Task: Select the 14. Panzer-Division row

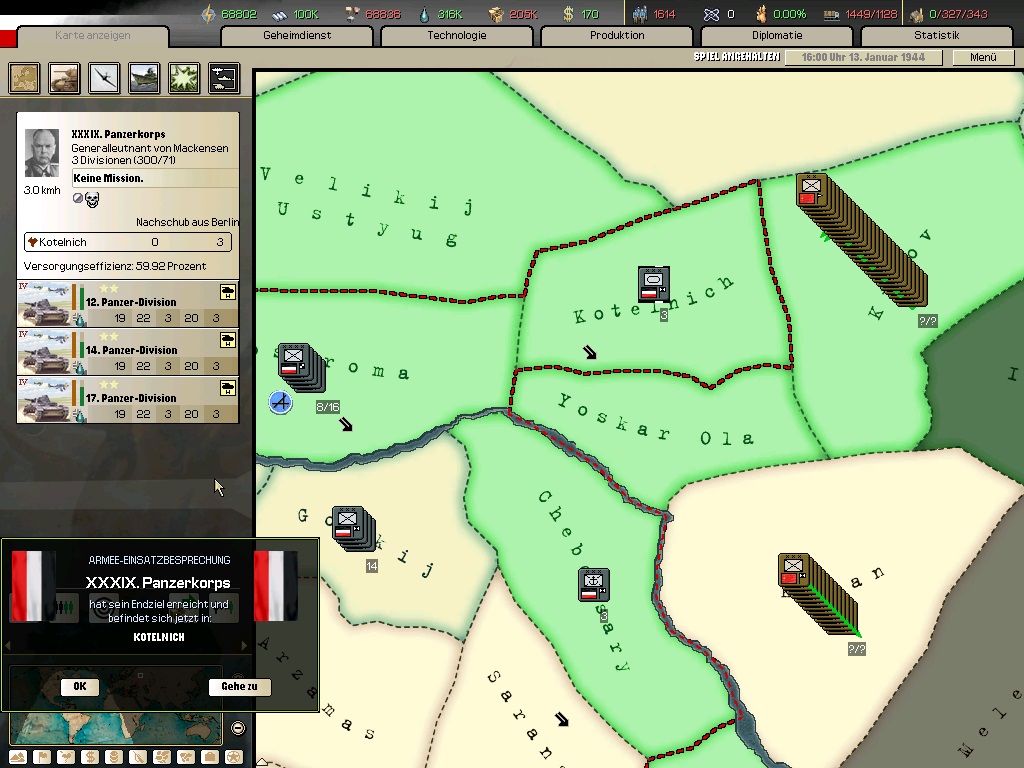Action: point(128,352)
